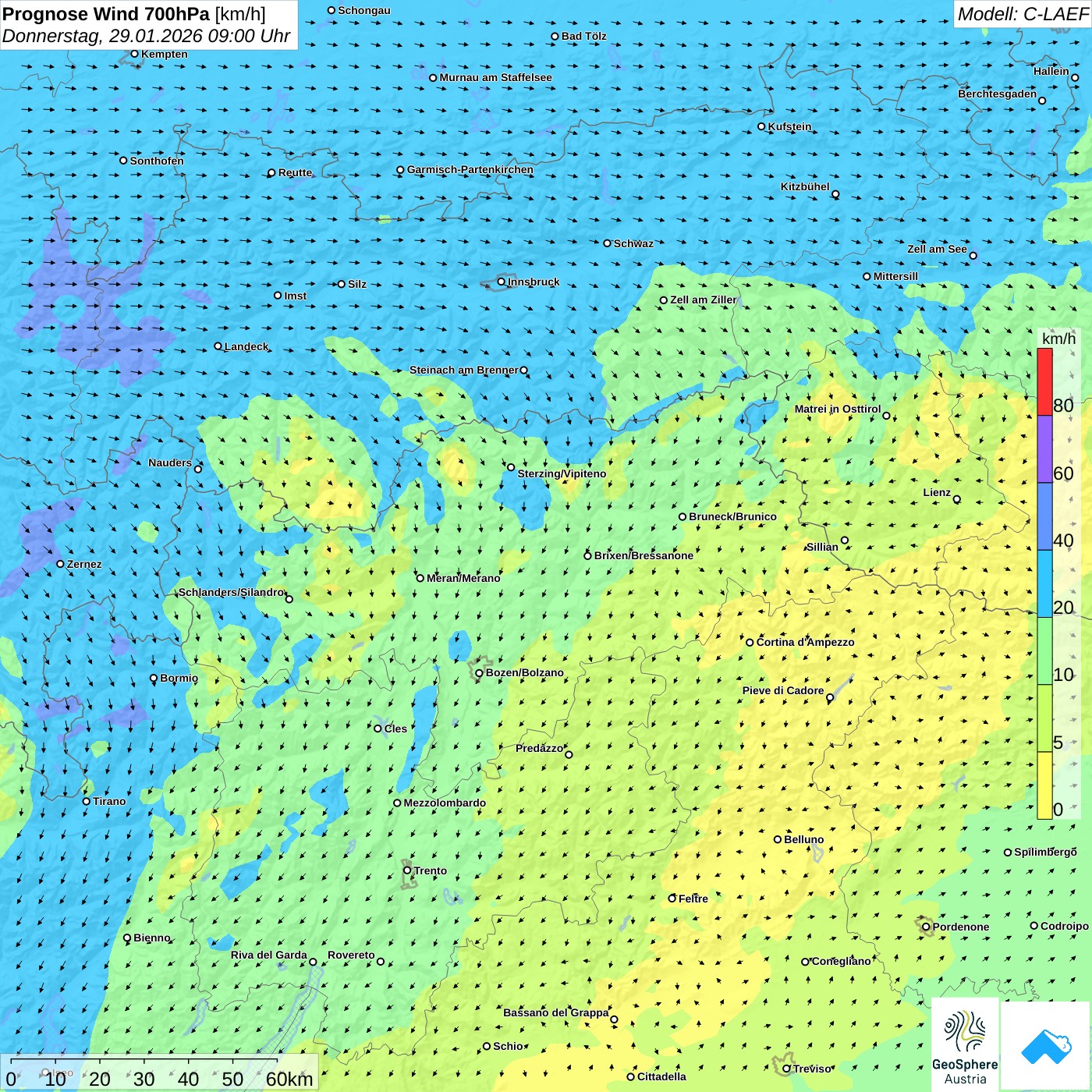Image resolution: width=1092 pixels, height=1092 pixels.
Task: Select the Feltre label
Action: [693, 899]
